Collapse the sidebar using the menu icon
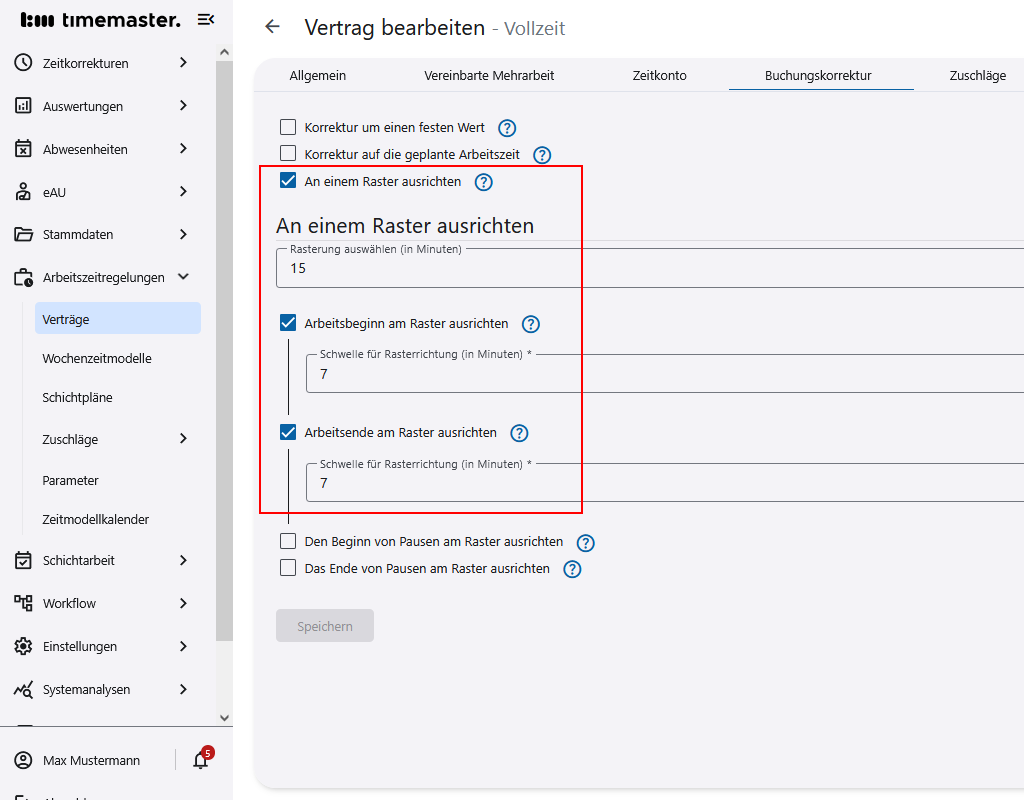 click(206, 19)
